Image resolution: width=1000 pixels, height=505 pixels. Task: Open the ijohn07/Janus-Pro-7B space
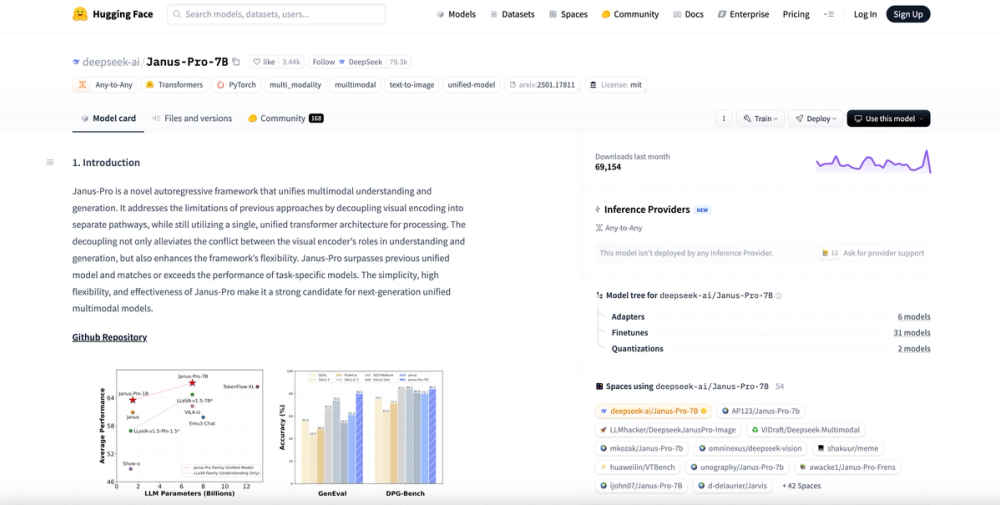(641, 486)
